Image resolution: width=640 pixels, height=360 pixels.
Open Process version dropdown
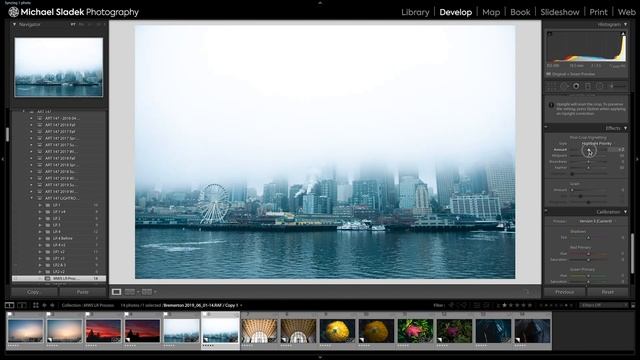coord(596,221)
